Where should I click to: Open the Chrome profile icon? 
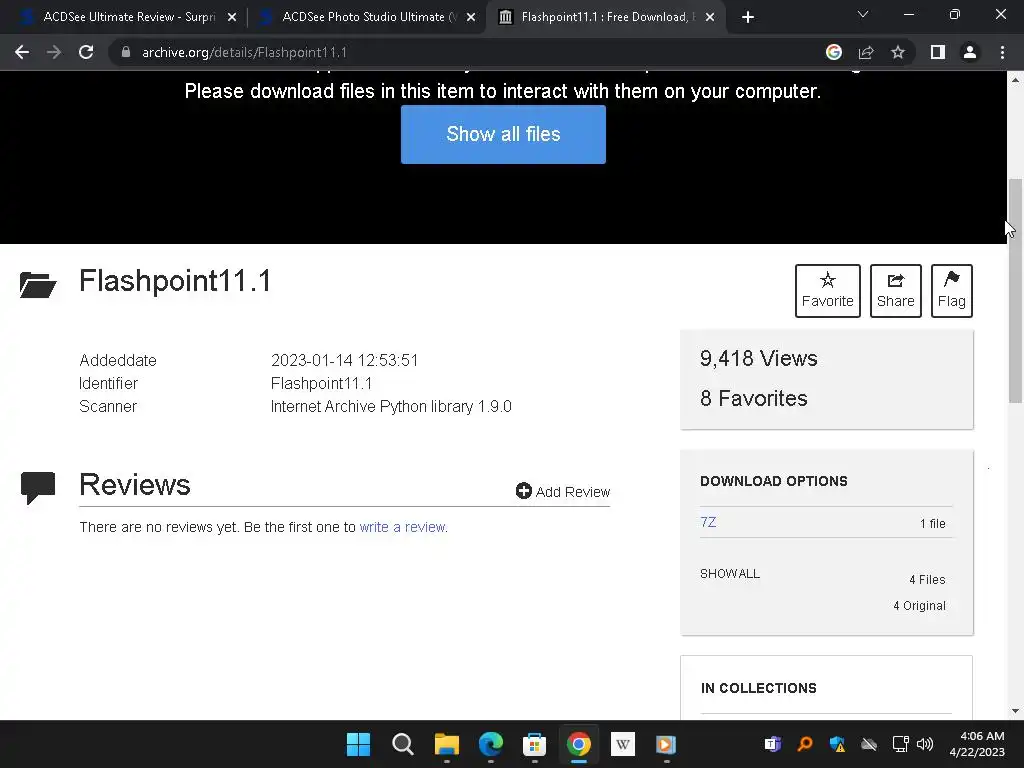click(970, 52)
